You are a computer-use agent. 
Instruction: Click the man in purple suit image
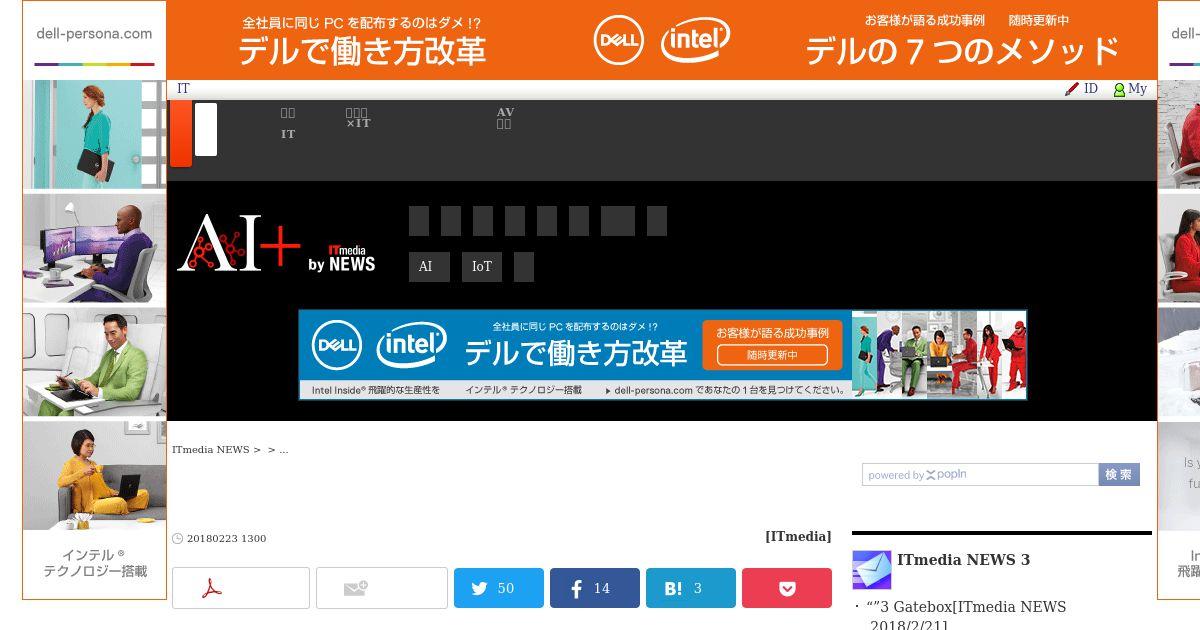(94, 248)
